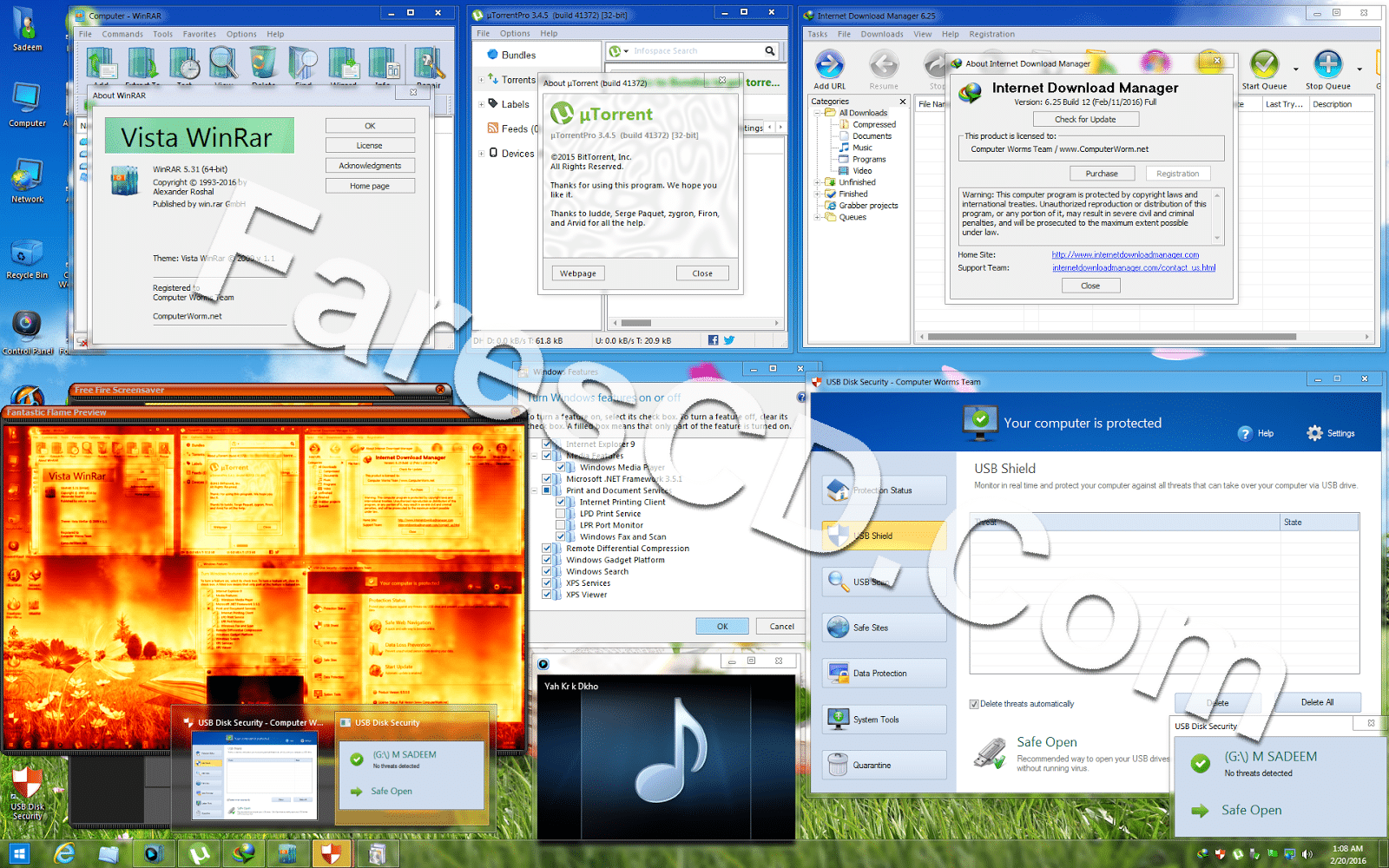Click the Info icon in WinRAR toolbar
Screen dimensions: 1389x868
point(384,63)
